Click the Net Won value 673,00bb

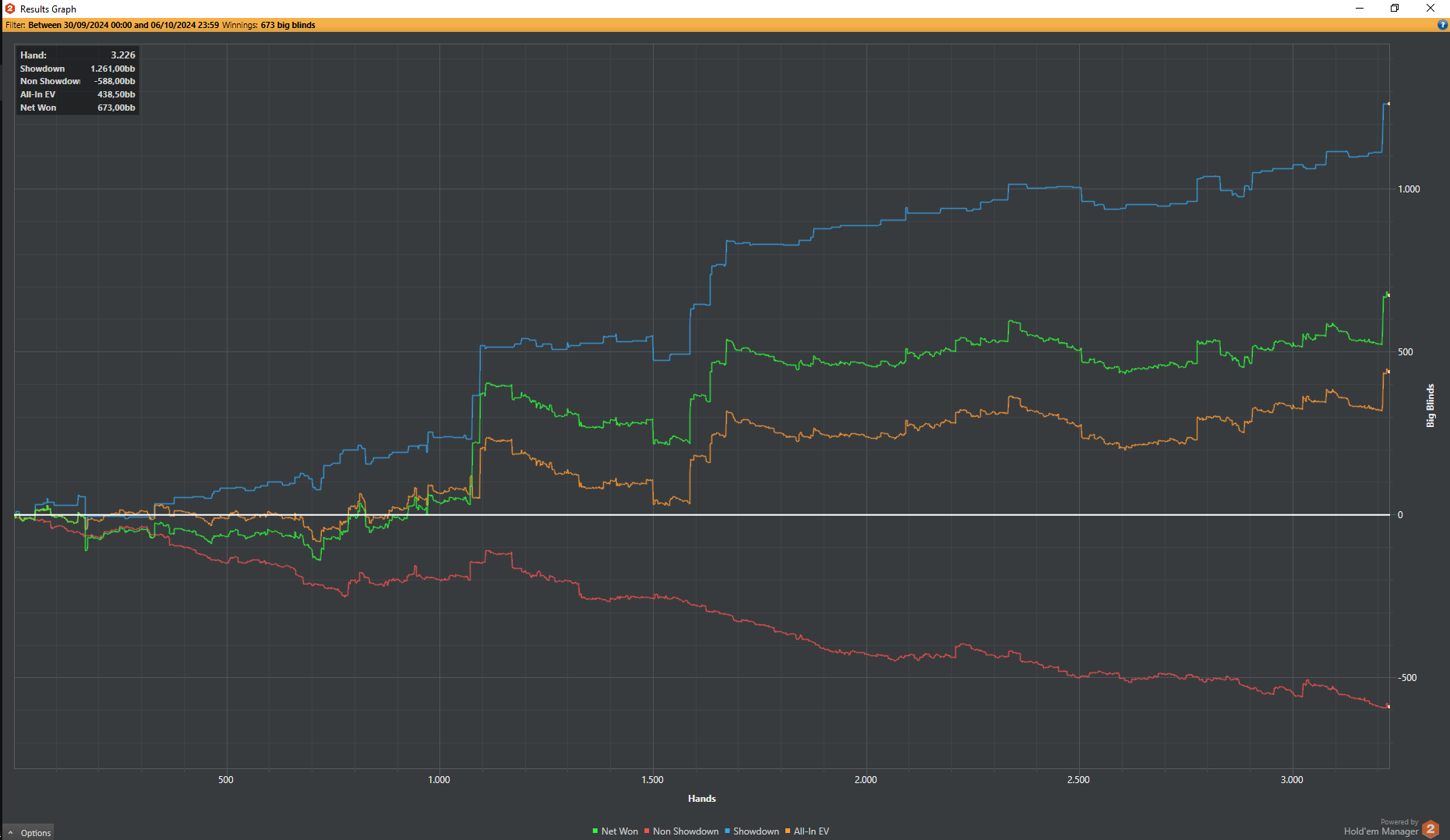click(x=116, y=108)
